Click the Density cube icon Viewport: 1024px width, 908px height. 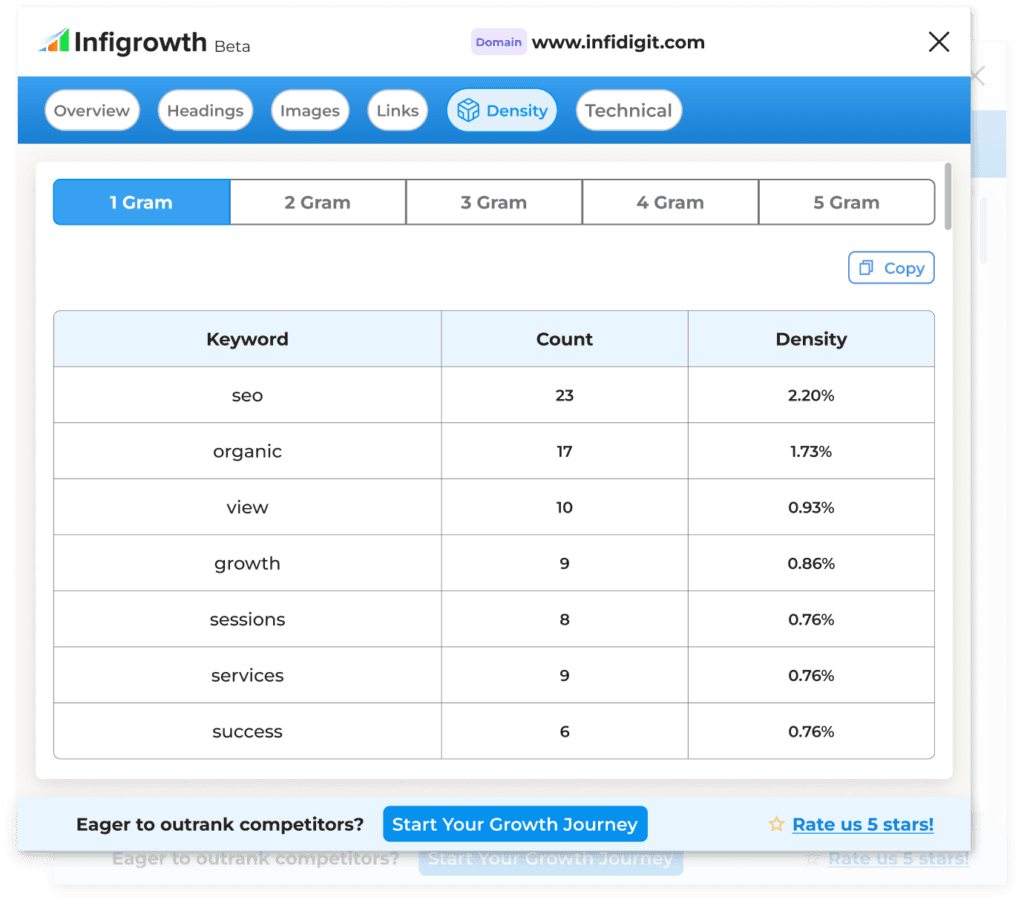pyautogui.click(x=467, y=111)
